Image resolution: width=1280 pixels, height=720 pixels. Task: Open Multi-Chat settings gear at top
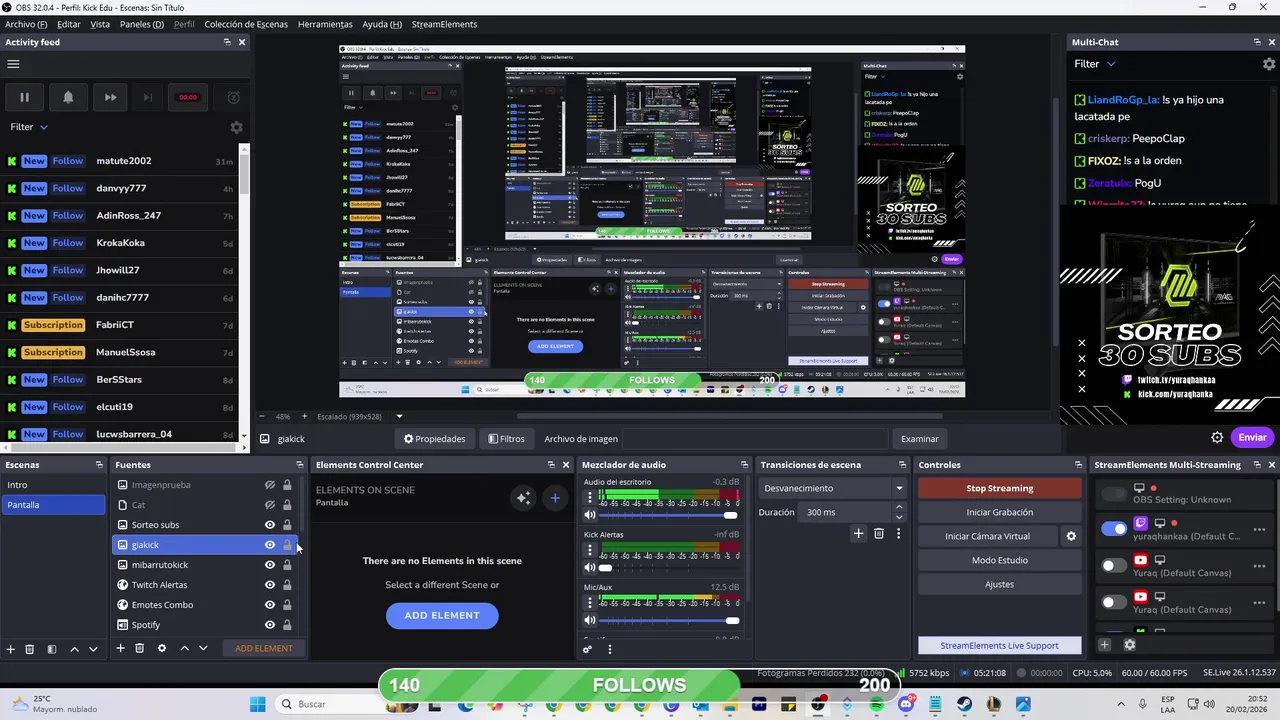coord(1269,64)
